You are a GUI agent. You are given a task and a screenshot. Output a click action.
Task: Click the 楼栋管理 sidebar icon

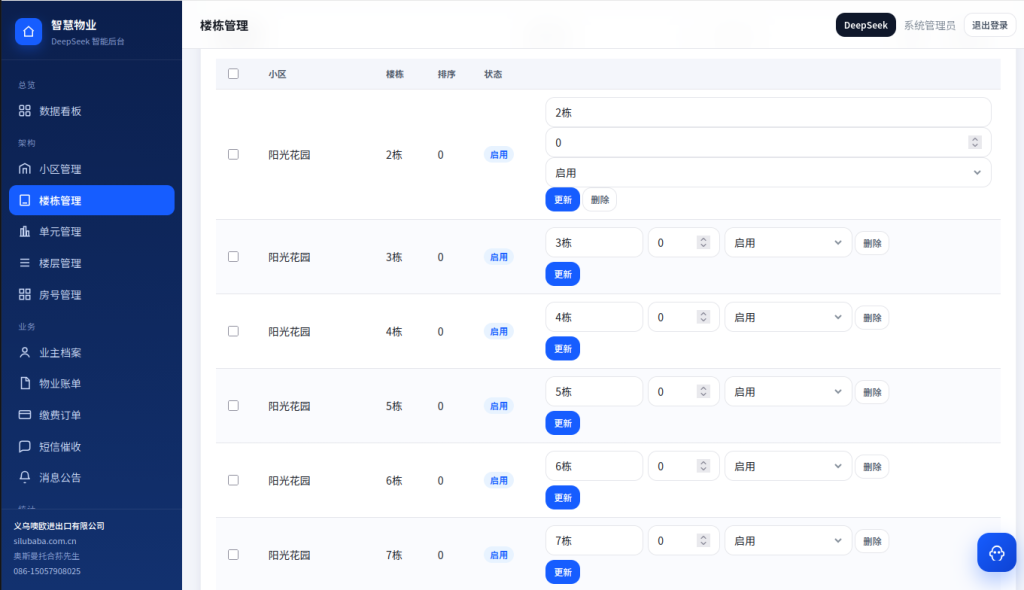click(25, 200)
